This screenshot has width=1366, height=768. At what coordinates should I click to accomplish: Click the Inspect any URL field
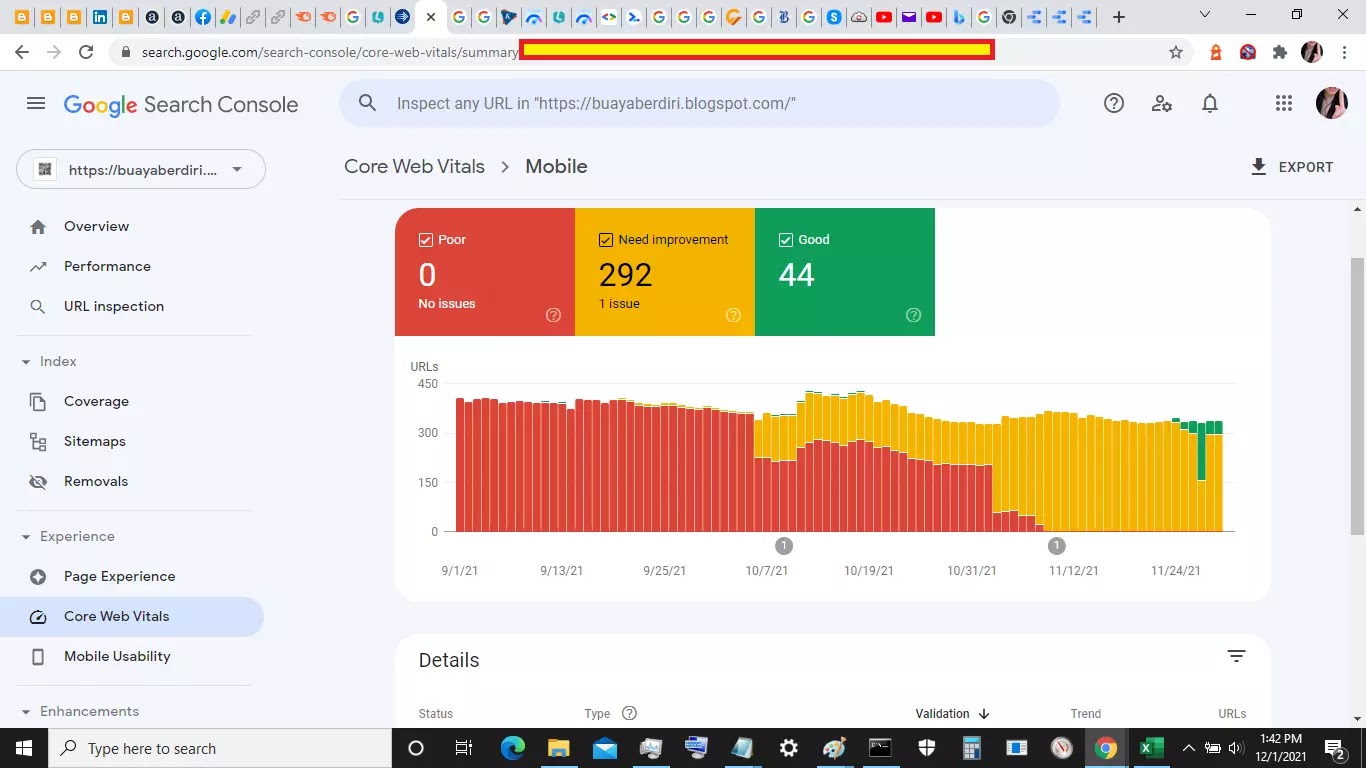699,103
